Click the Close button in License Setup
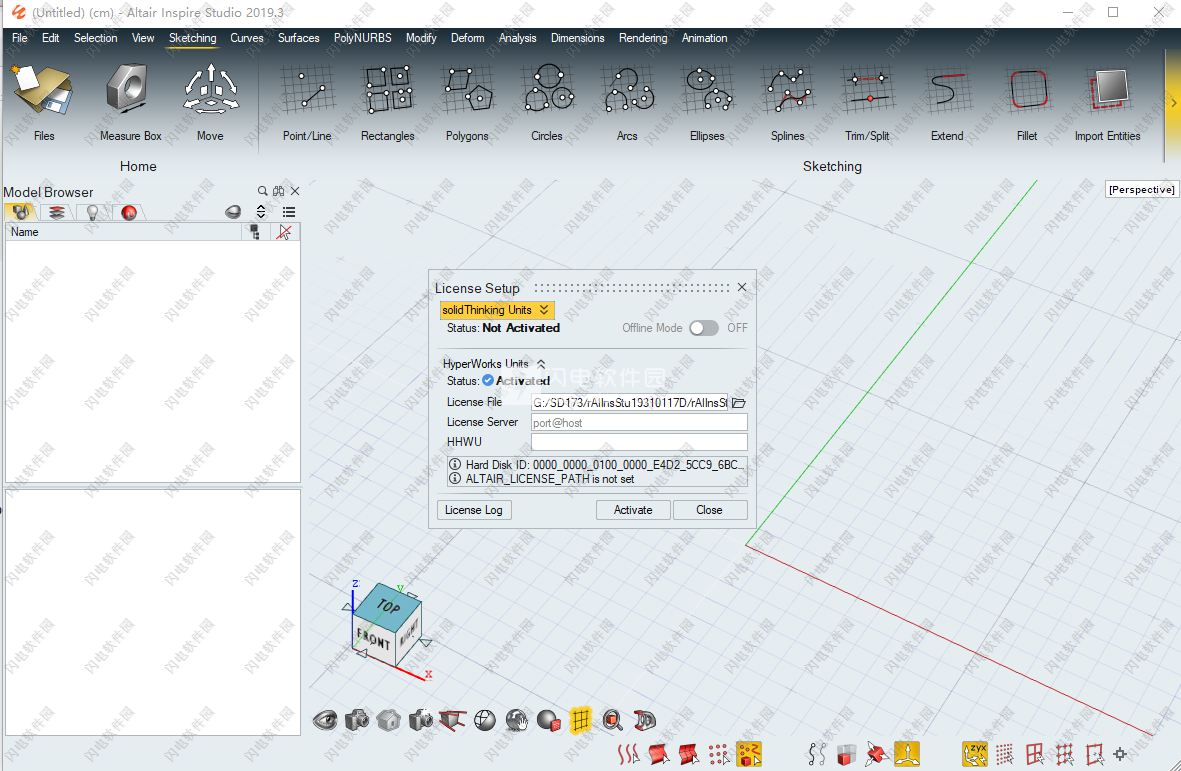 pos(710,510)
